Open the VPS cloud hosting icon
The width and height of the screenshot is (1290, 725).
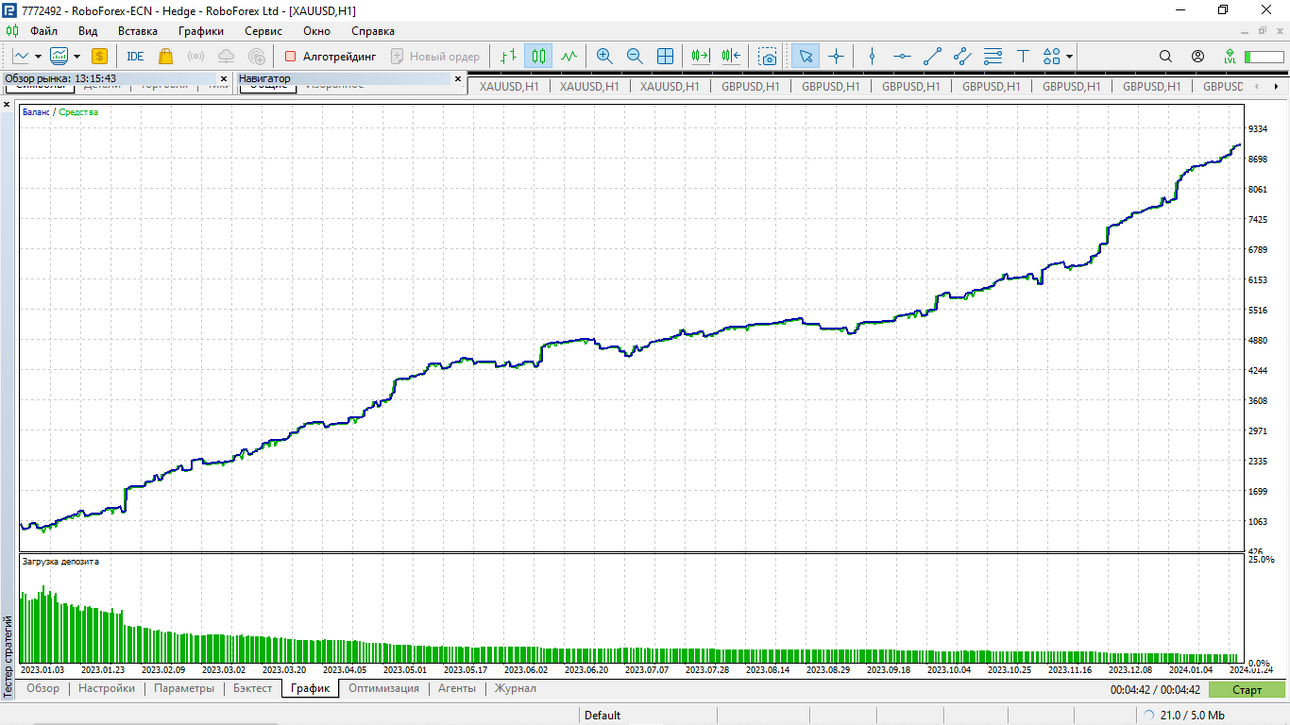(226, 56)
